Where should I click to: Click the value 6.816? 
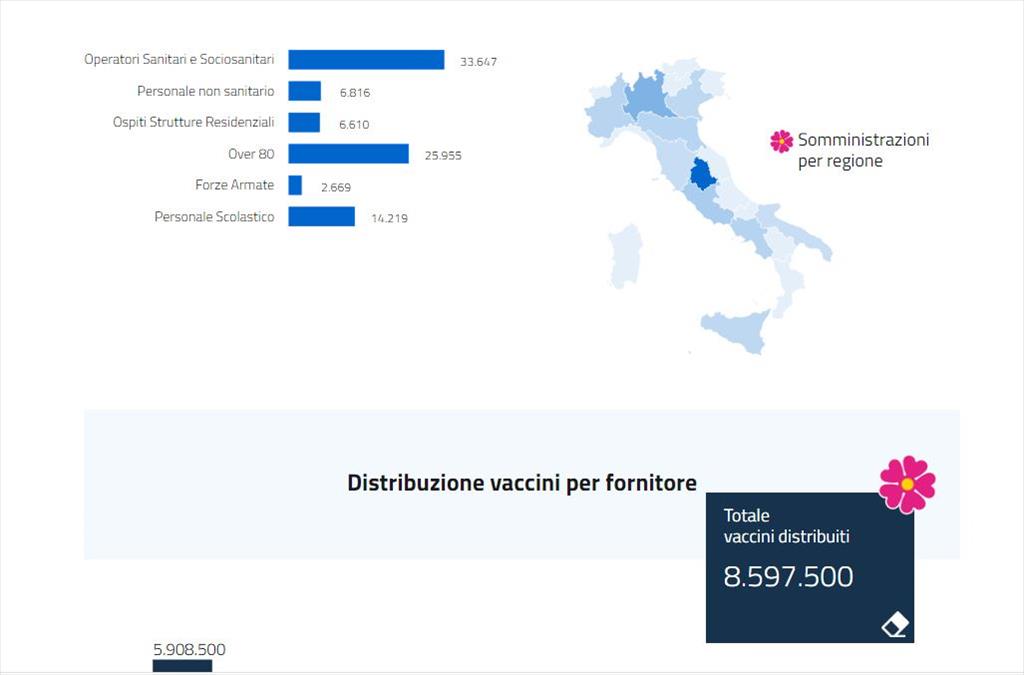point(355,93)
